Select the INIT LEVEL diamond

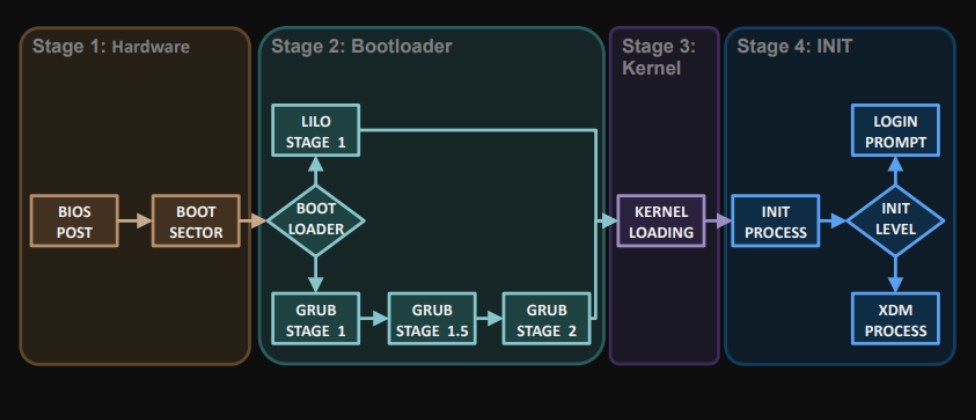click(895, 220)
